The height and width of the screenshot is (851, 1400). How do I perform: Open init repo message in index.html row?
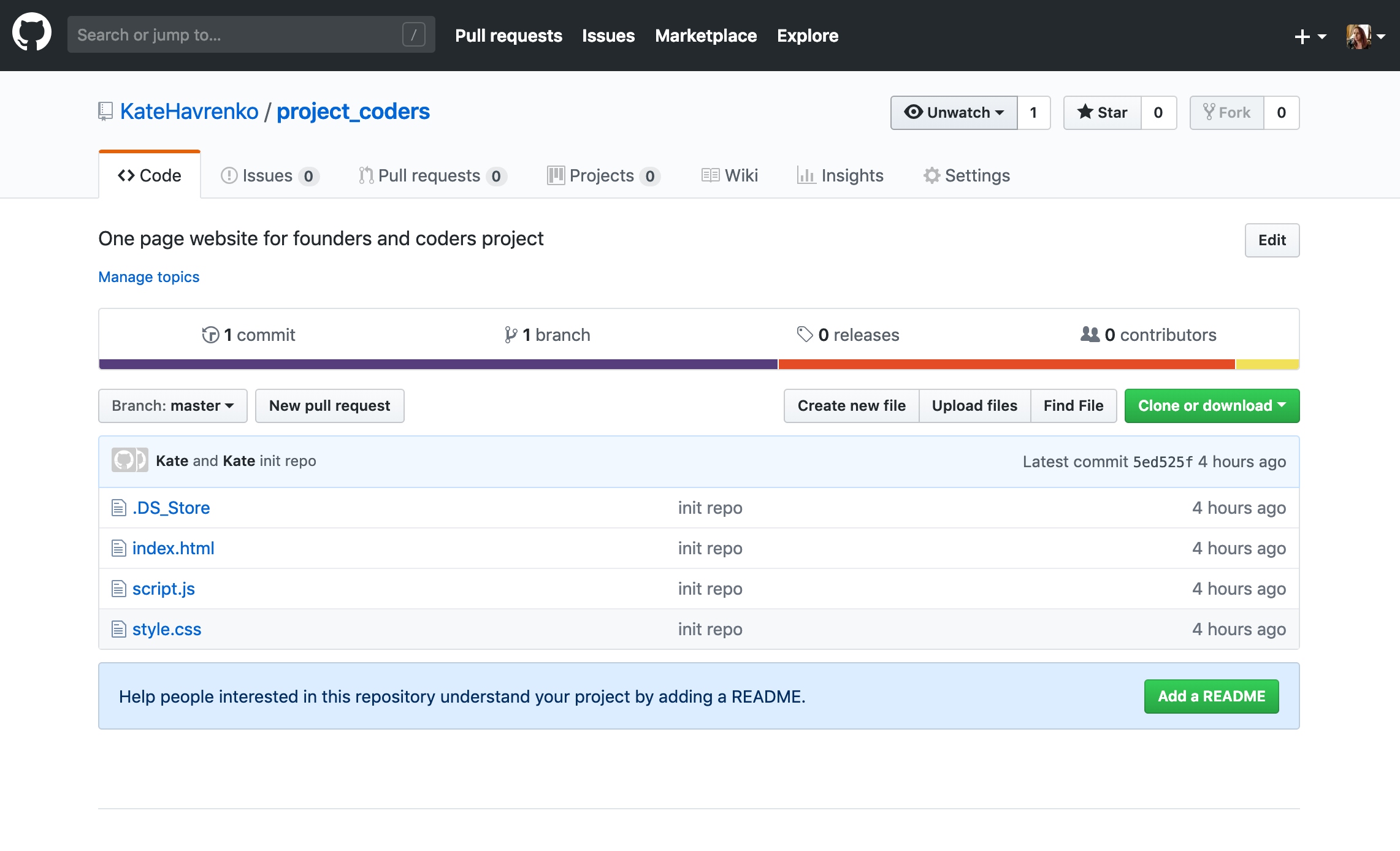point(710,548)
